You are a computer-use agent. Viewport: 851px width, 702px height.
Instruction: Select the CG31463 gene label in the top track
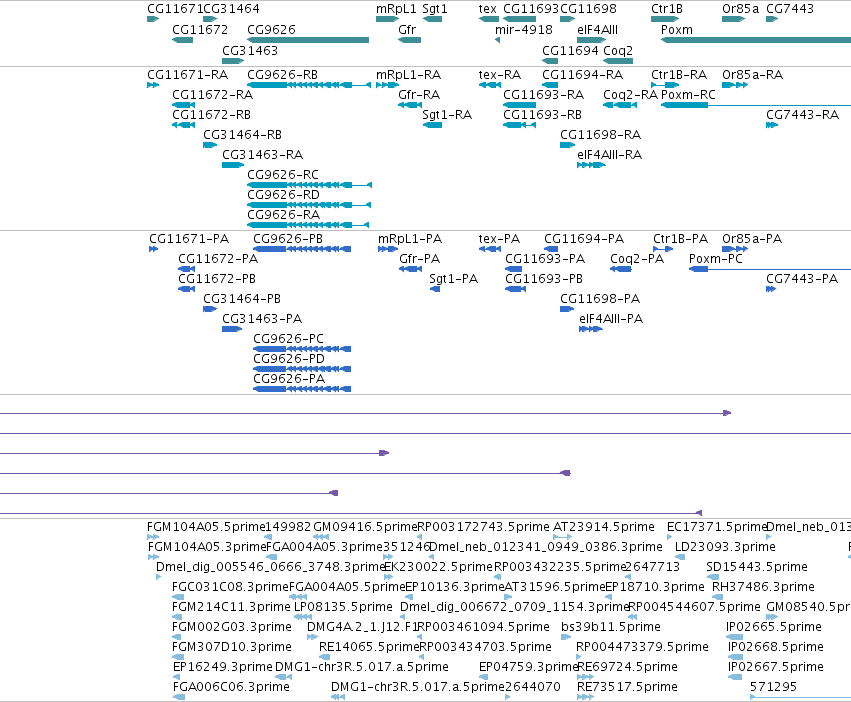250,50
